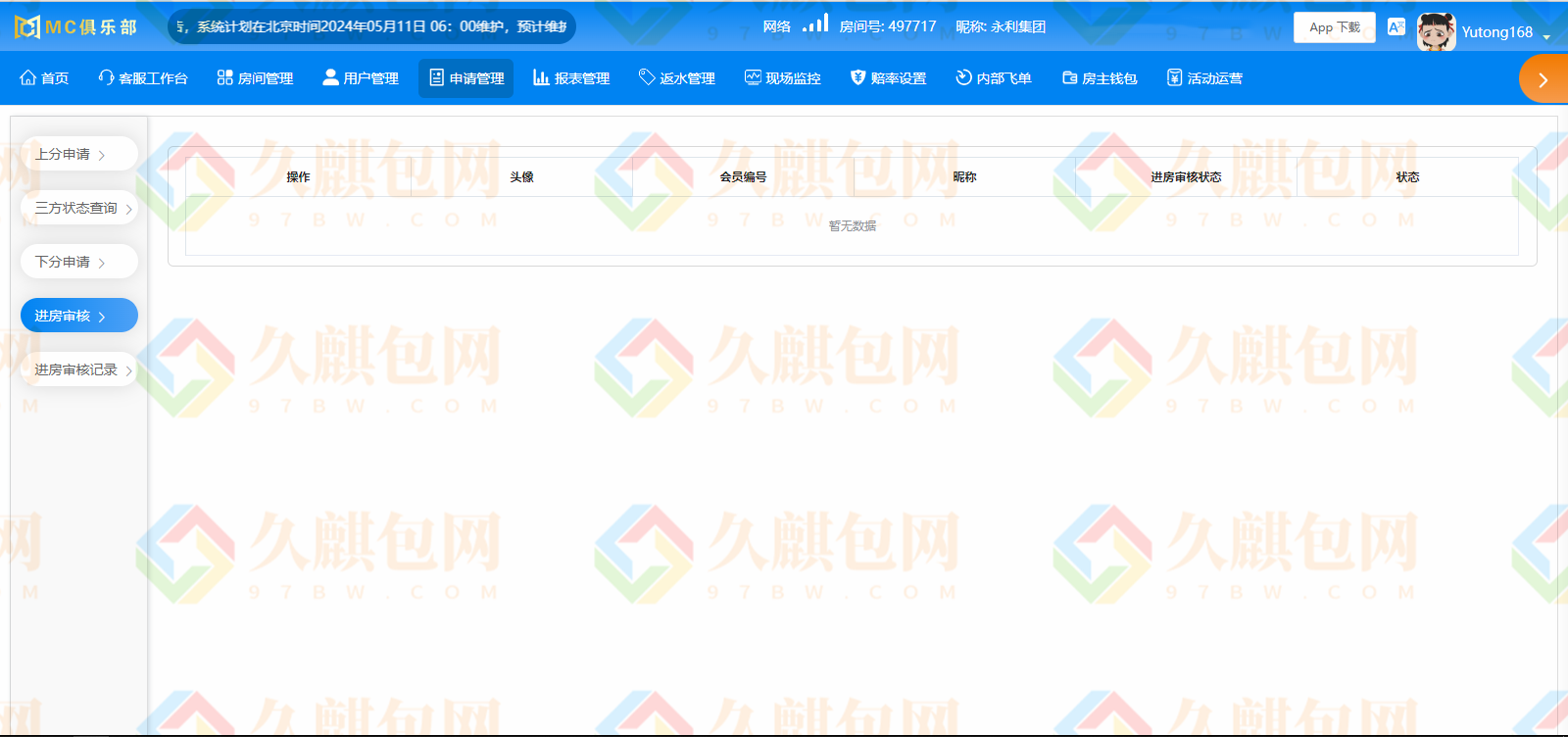
Task: Open the 现场监控 menu item
Action: click(783, 78)
